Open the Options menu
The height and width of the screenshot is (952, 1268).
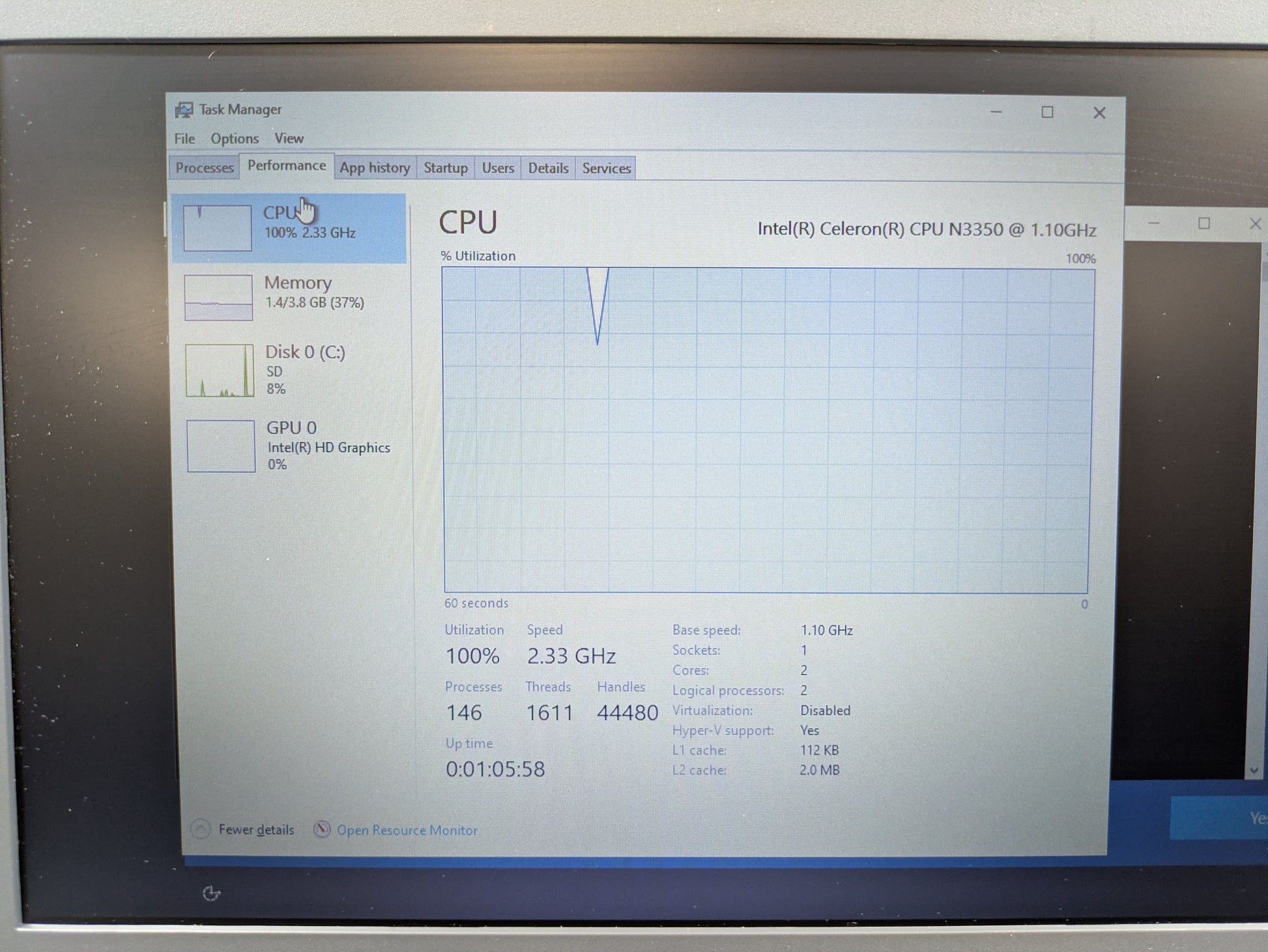point(235,139)
